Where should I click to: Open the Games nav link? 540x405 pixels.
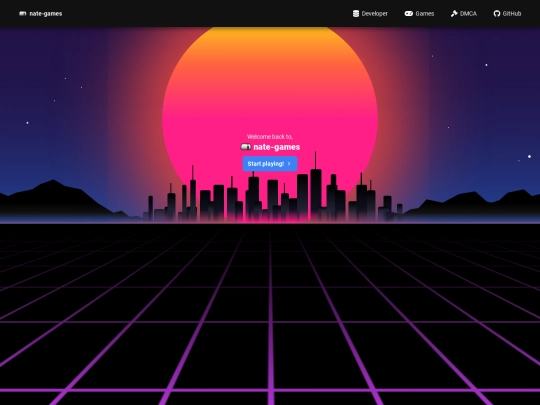[419, 13]
